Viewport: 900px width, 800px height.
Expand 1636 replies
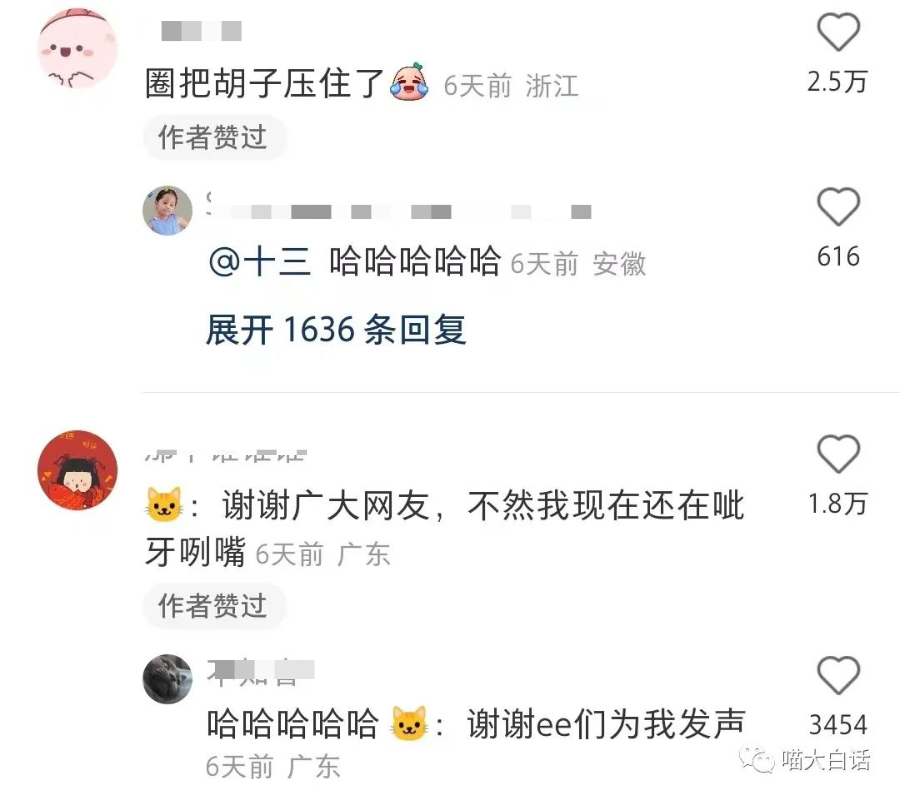click(x=336, y=330)
